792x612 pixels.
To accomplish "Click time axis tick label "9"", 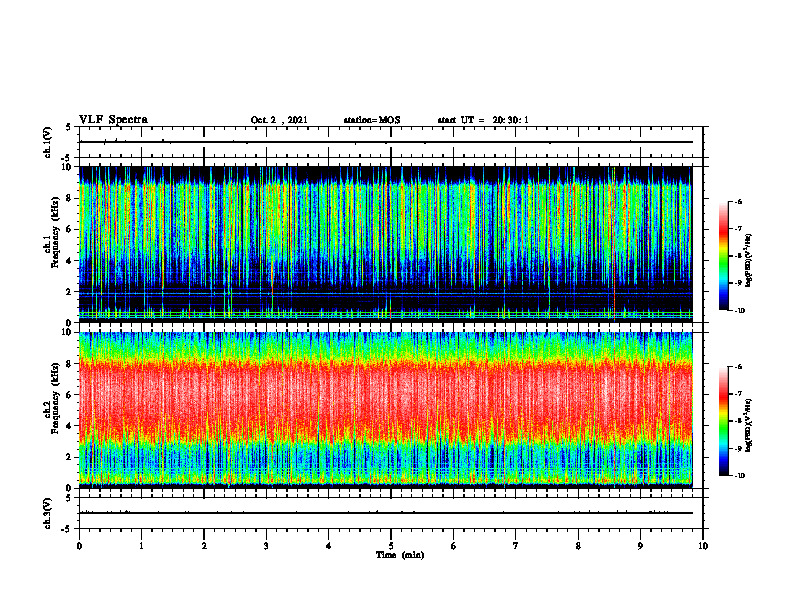I will coord(640,546).
